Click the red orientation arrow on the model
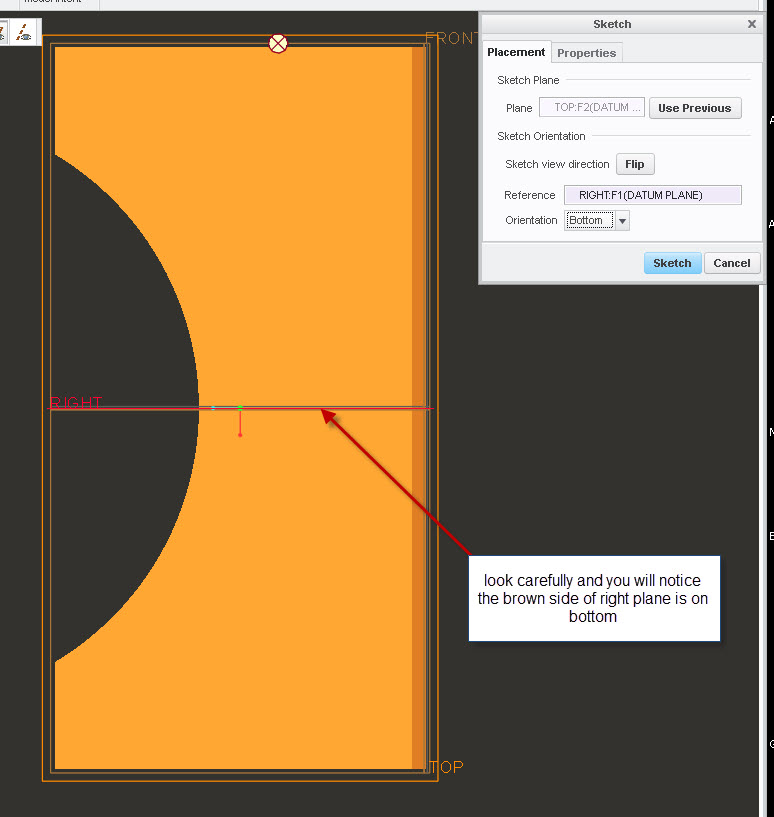774x817 pixels. pos(240,421)
